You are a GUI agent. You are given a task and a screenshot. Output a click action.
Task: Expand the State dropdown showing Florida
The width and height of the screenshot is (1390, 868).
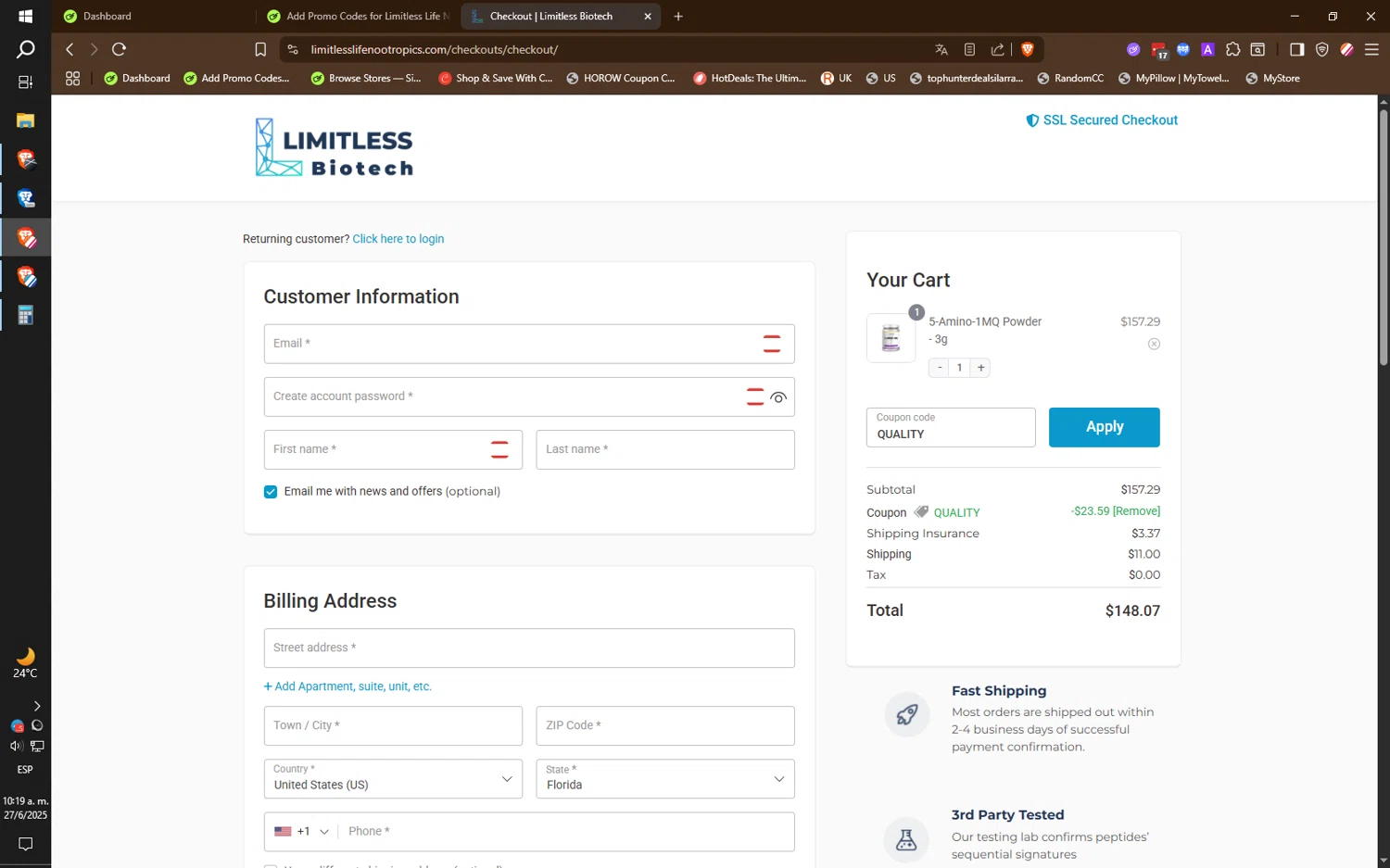pos(665,779)
